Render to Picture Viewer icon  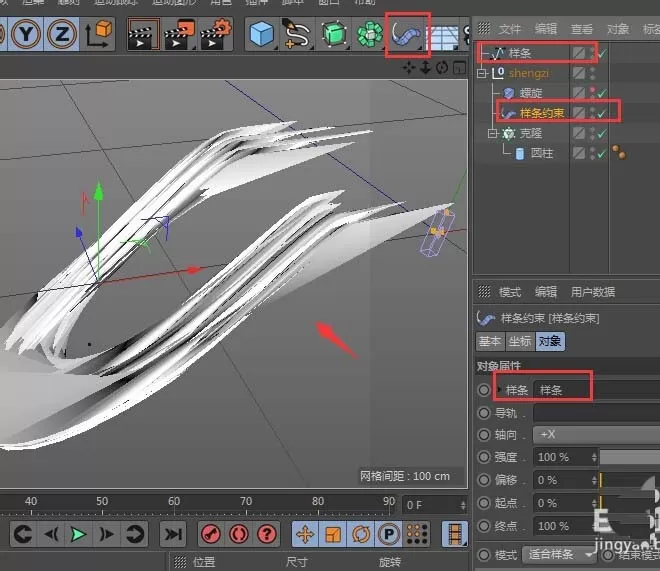click(x=179, y=34)
